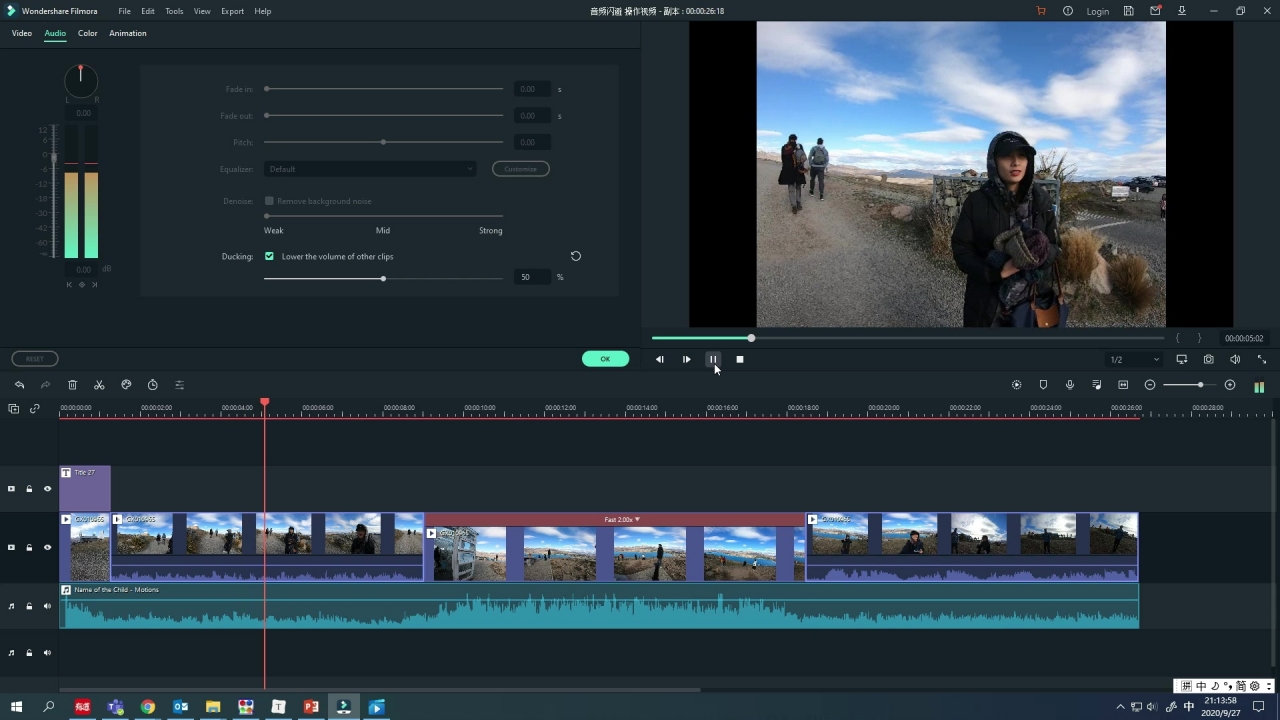The height and width of the screenshot is (720, 1280).
Task: Click the ducking value field showing 50
Action: tap(532, 277)
